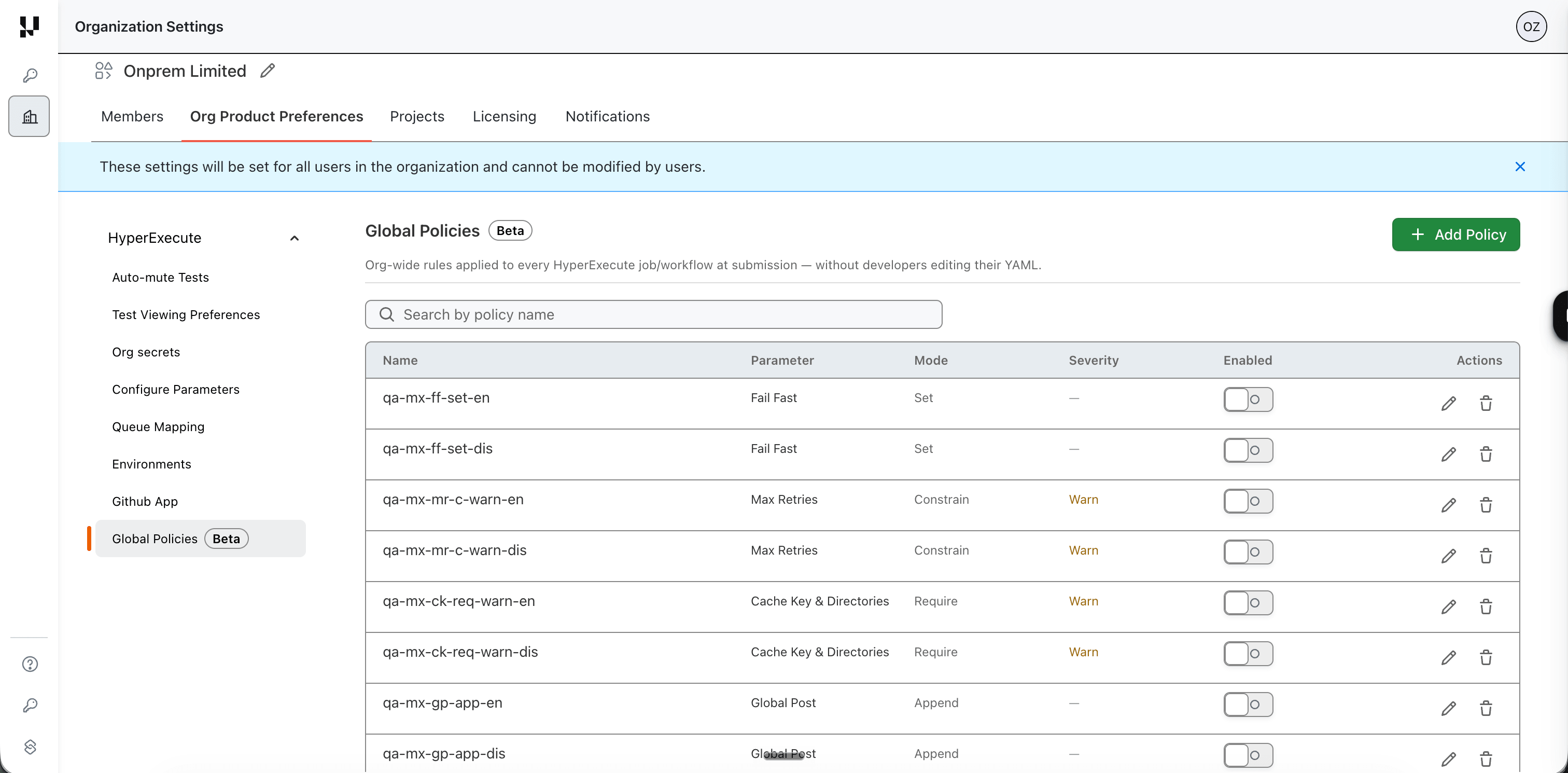Open Configure Parameters
The image size is (1568, 773).
click(176, 389)
